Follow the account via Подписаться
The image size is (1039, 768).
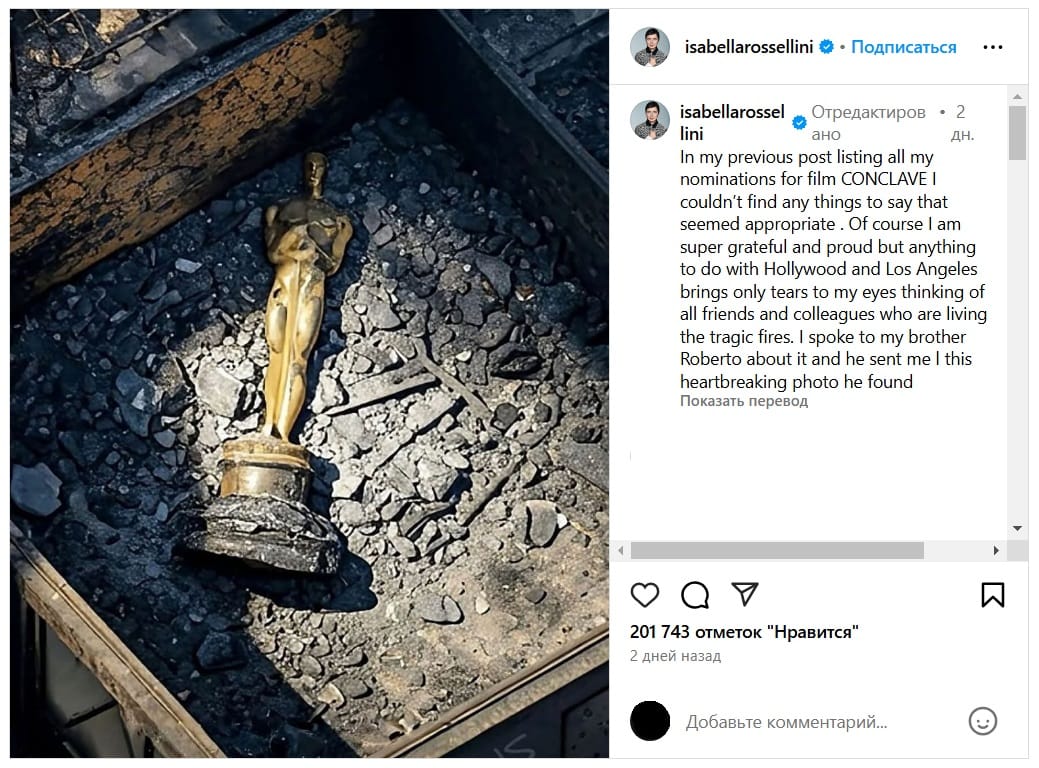point(904,47)
